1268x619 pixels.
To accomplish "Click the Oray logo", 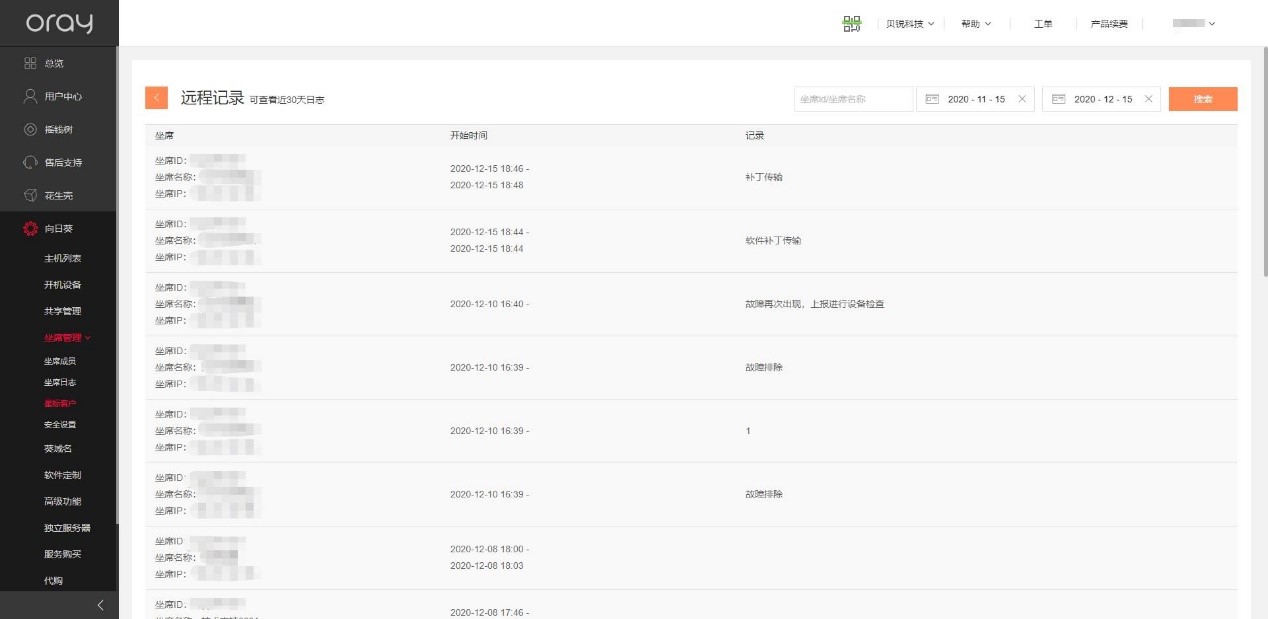I will click(x=59, y=23).
